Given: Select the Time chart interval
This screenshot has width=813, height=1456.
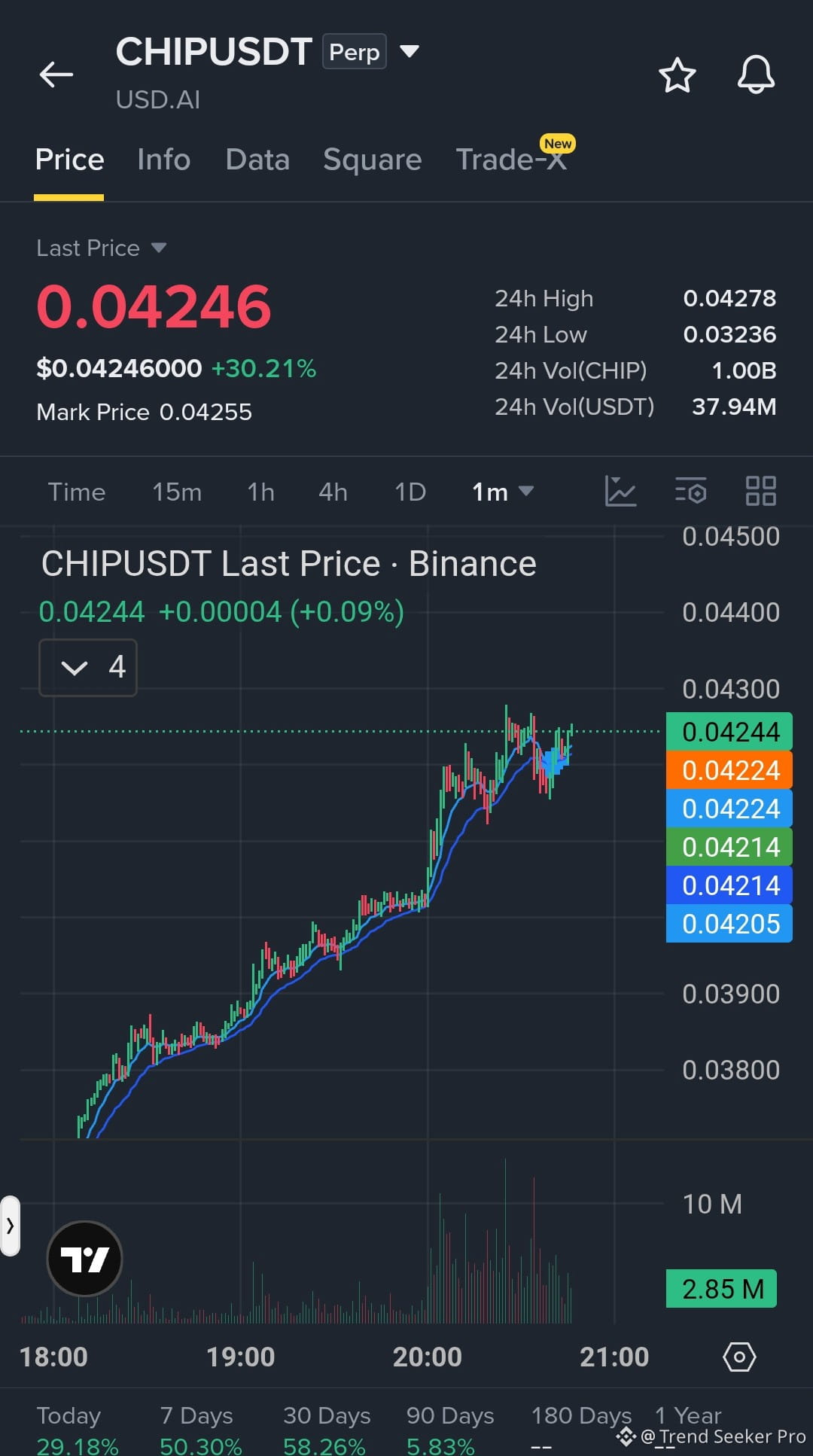Looking at the screenshot, I should click(77, 492).
